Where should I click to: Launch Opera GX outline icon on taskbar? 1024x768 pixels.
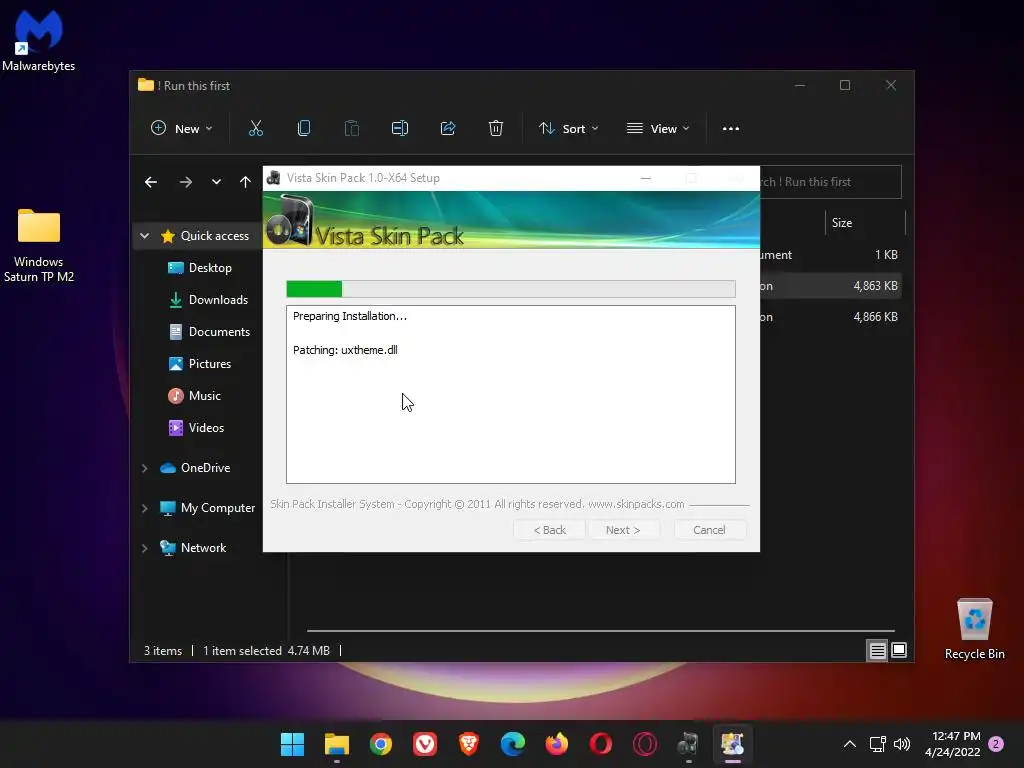click(x=645, y=744)
